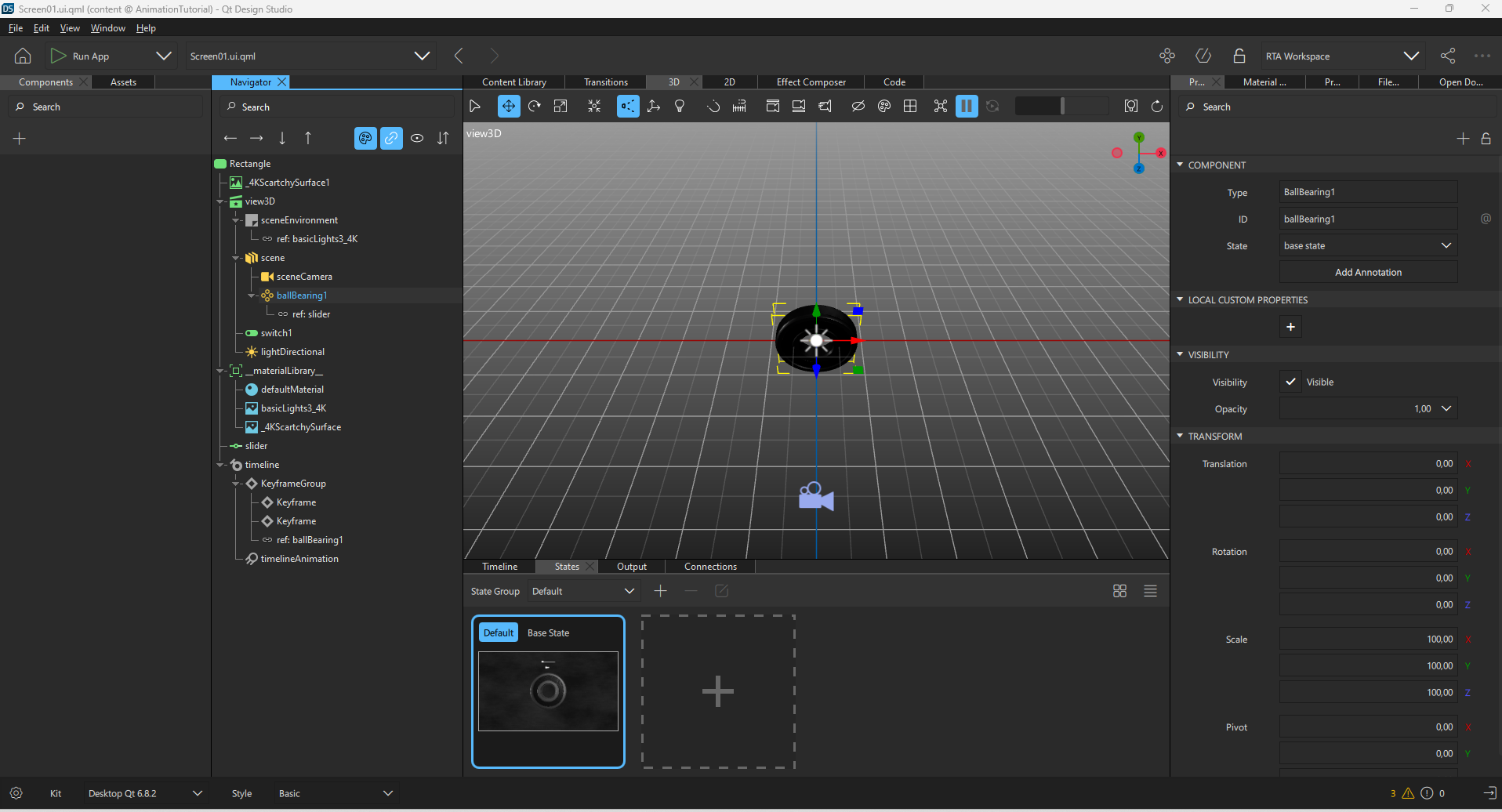This screenshot has height=812, width=1502.
Task: Click the slider in the 3D toolbar
Action: click(1061, 107)
